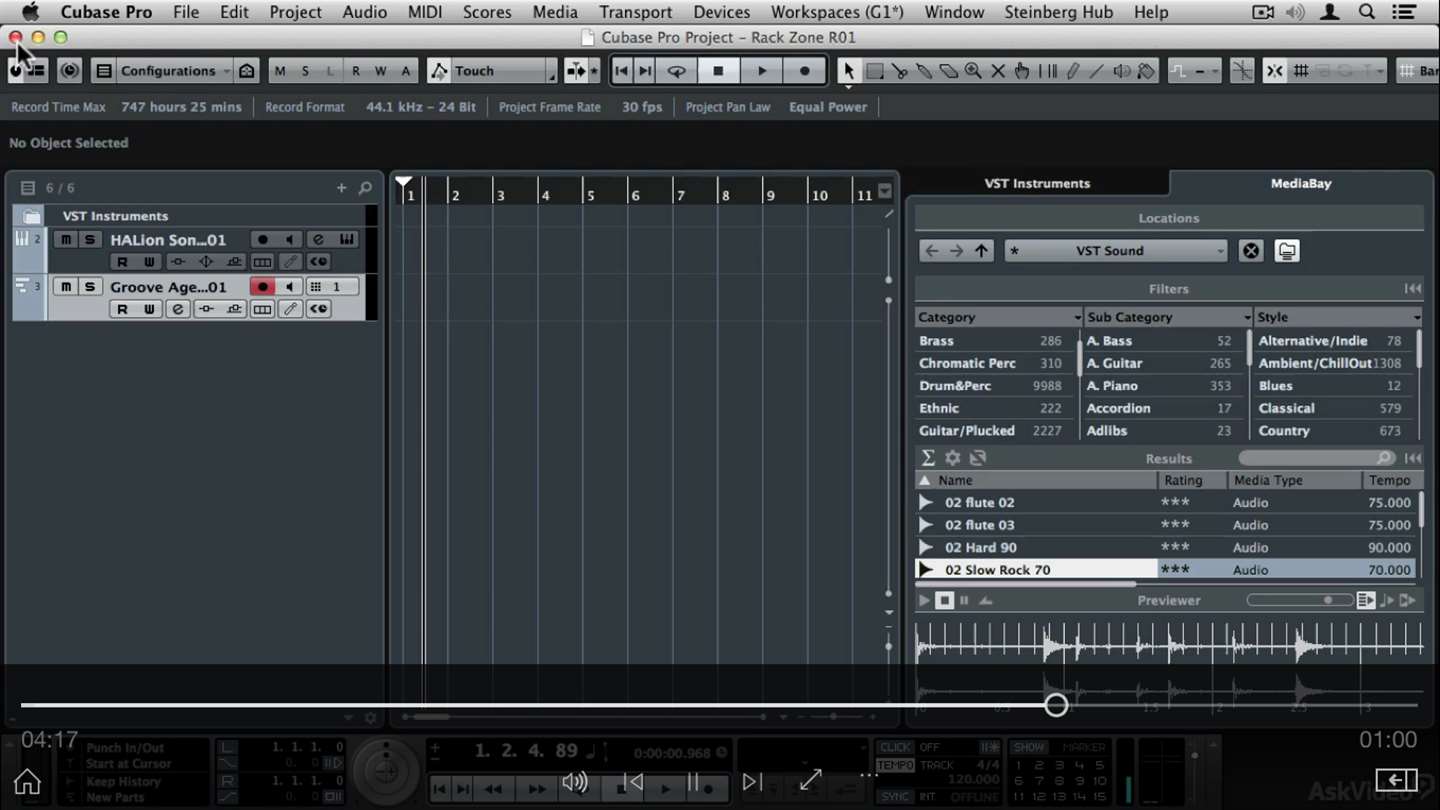
Task: Select the Object Selection arrow tool
Action: coord(849,71)
